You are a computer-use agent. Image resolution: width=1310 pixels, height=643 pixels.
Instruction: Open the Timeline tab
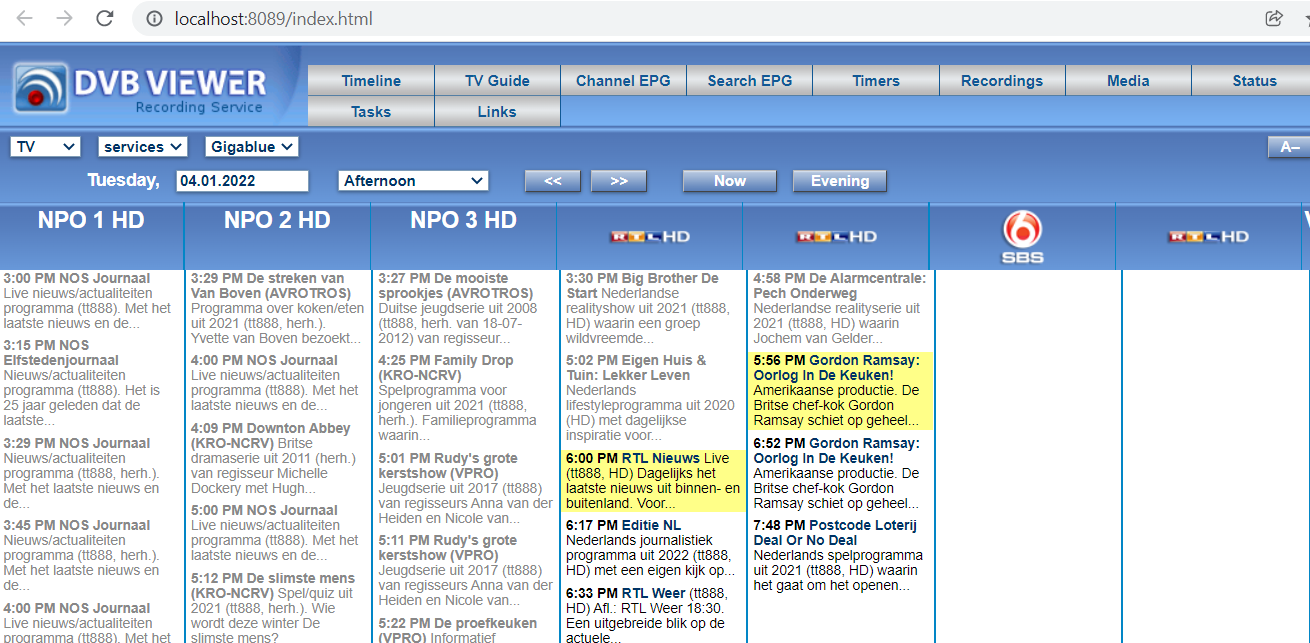click(x=371, y=81)
